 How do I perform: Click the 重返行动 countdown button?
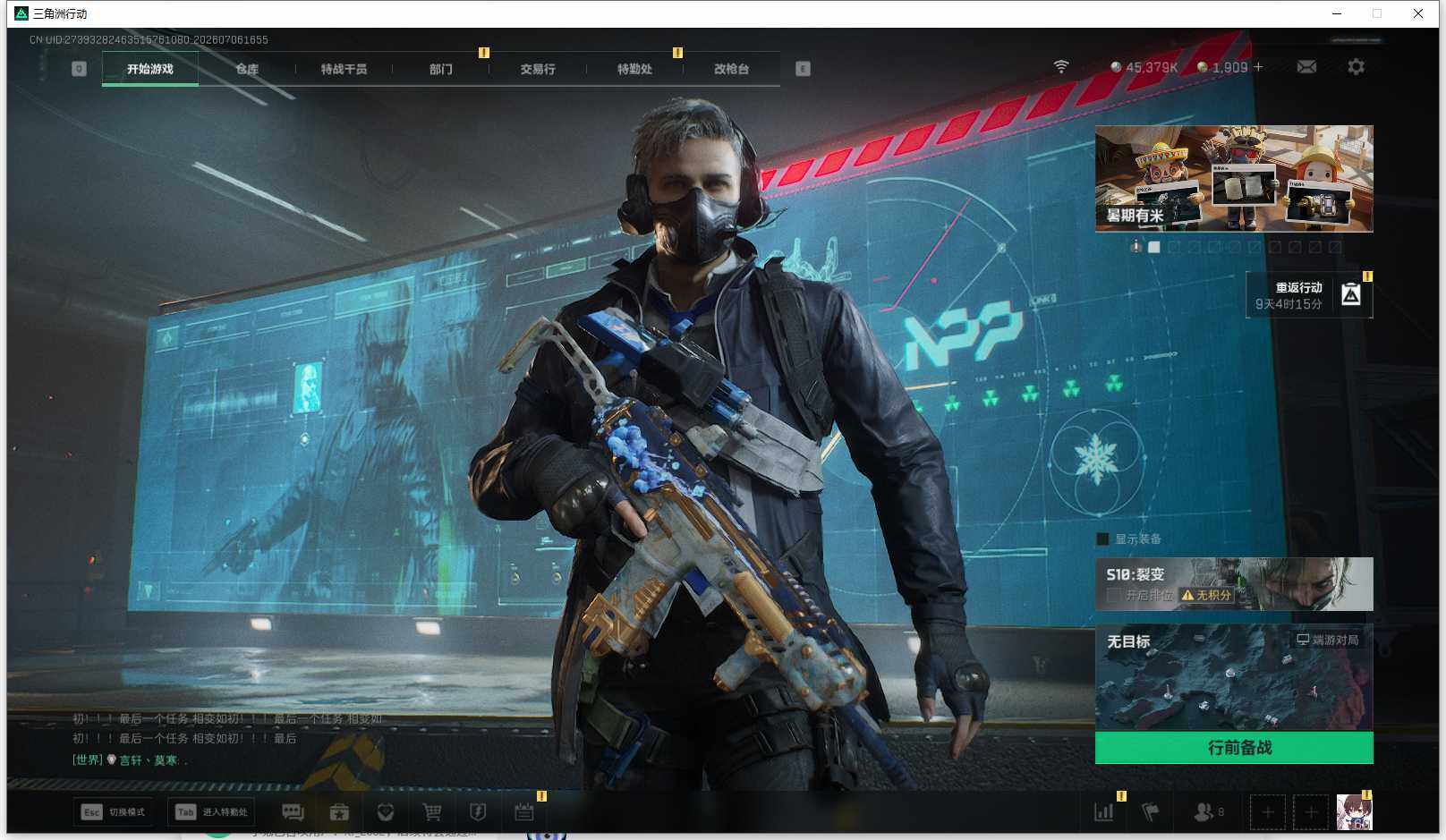coord(1309,295)
